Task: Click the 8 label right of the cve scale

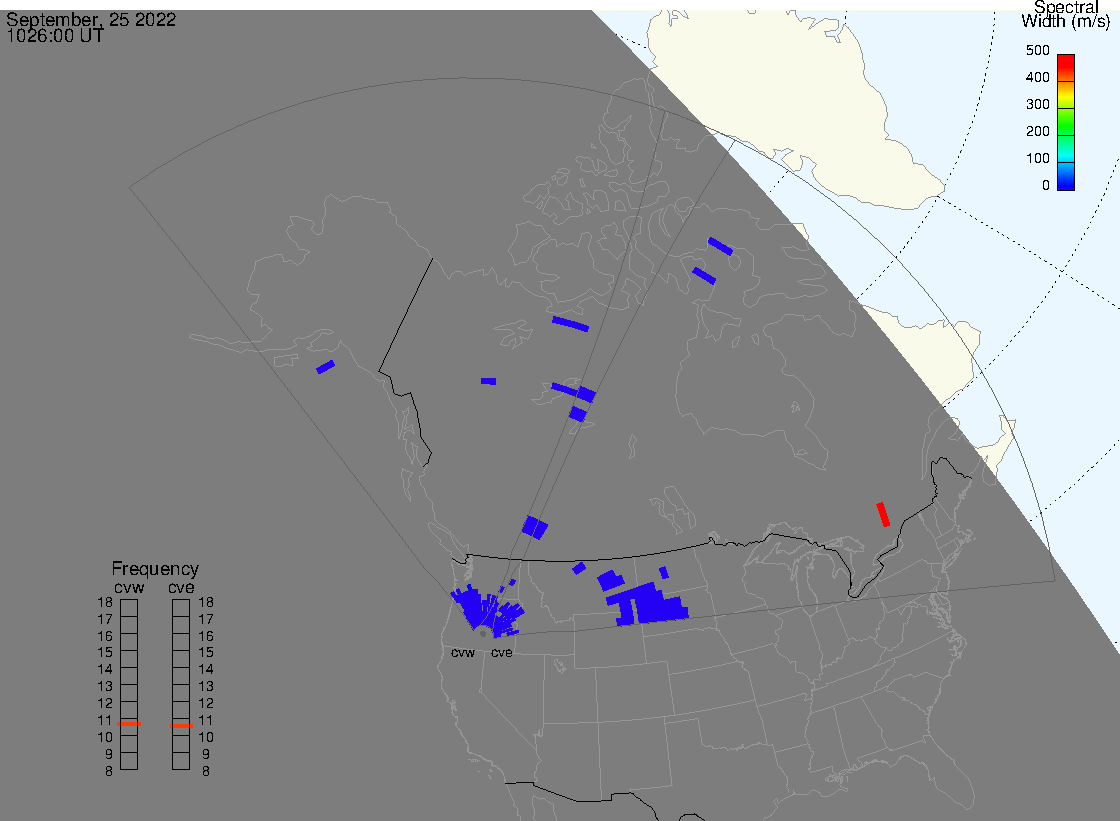Action: (x=206, y=772)
